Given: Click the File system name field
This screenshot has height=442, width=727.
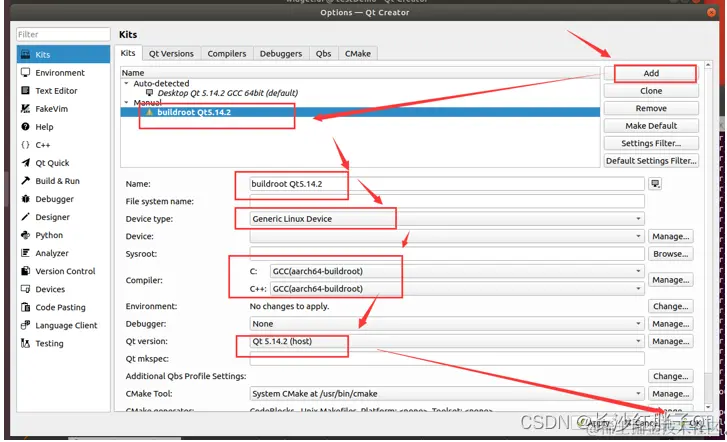Looking at the screenshot, I should 447,201.
